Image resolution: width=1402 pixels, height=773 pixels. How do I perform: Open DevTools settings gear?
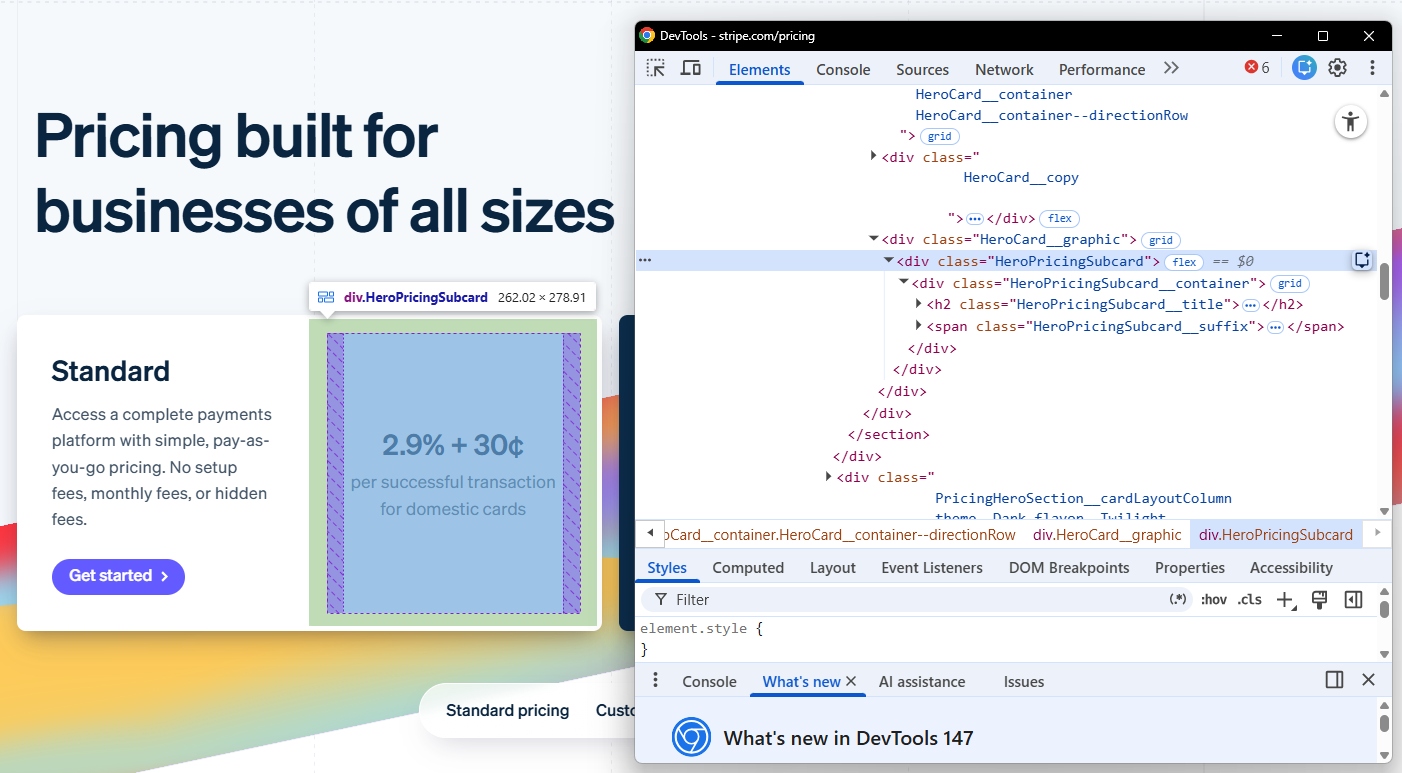[1337, 68]
